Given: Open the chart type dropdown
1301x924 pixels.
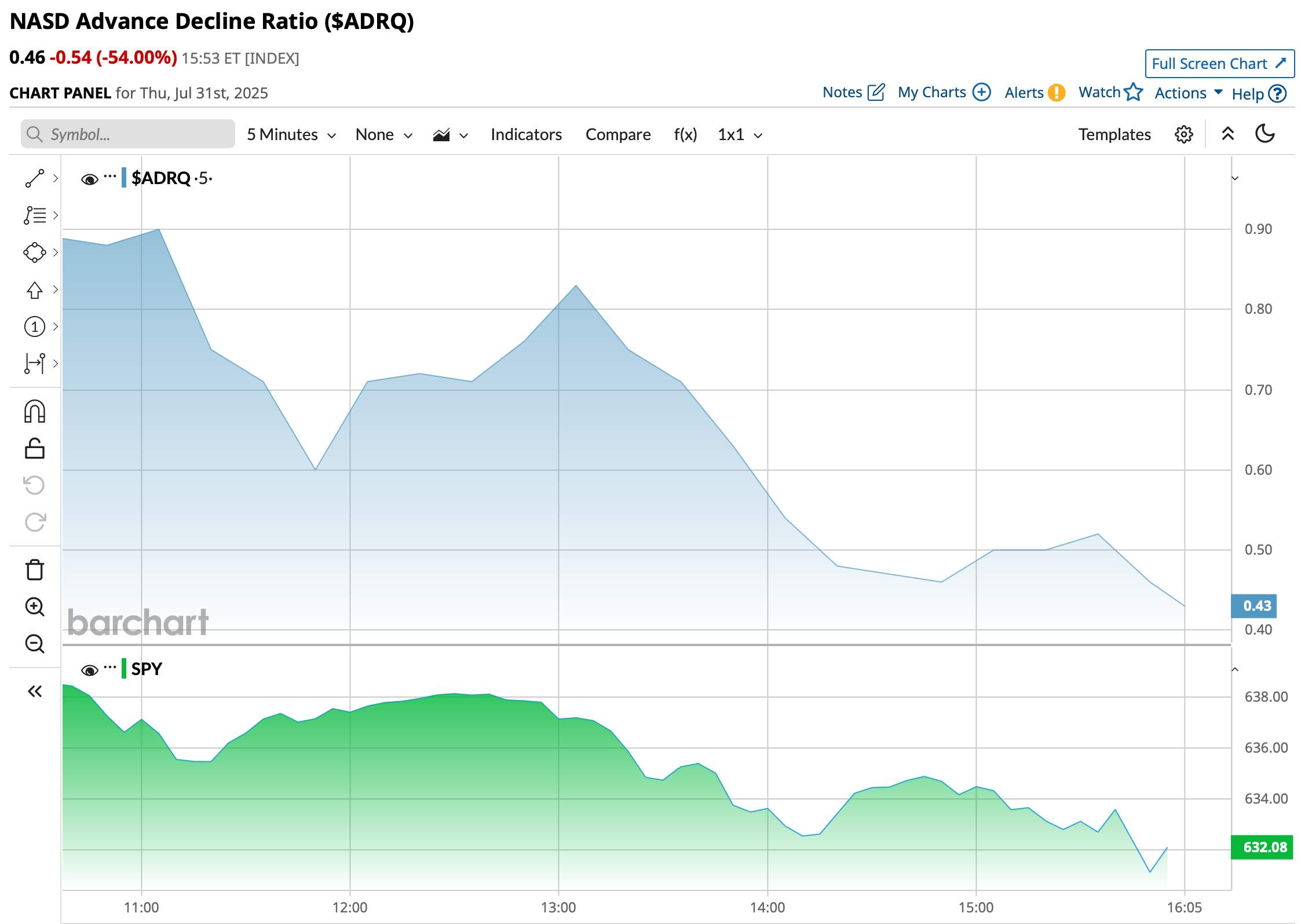Looking at the screenshot, I should 450,135.
